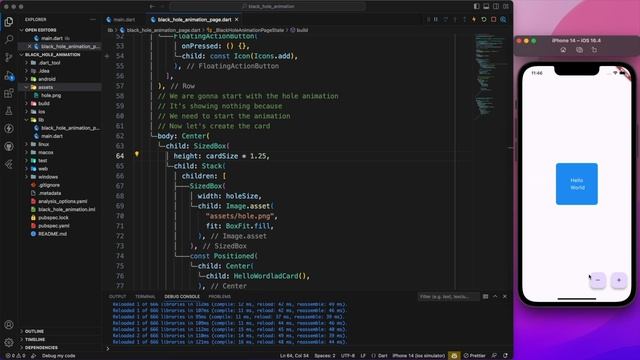Viewport: 640px width, 360px height.
Task: Maximize the bottom panel chevron
Action: (495, 296)
